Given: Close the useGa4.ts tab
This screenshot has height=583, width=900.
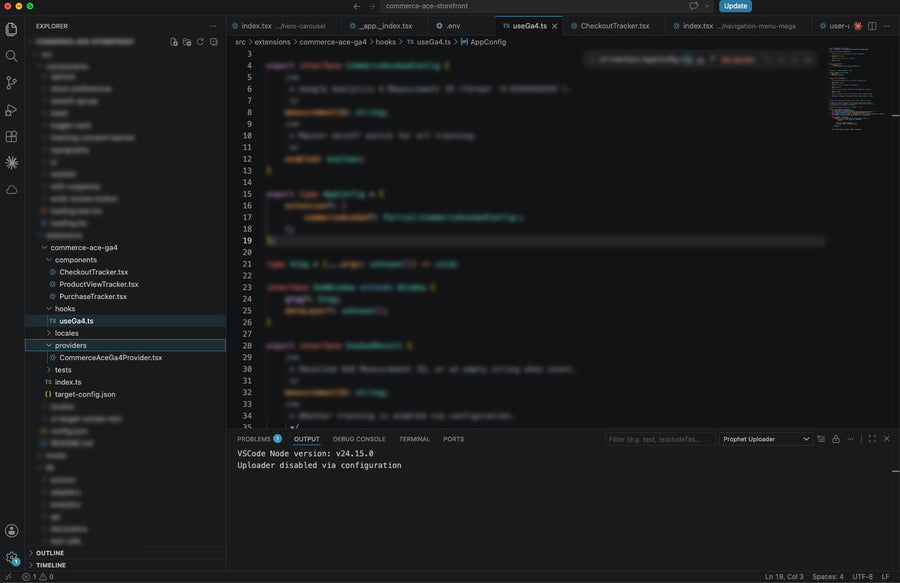Looking at the screenshot, I should (554, 26).
